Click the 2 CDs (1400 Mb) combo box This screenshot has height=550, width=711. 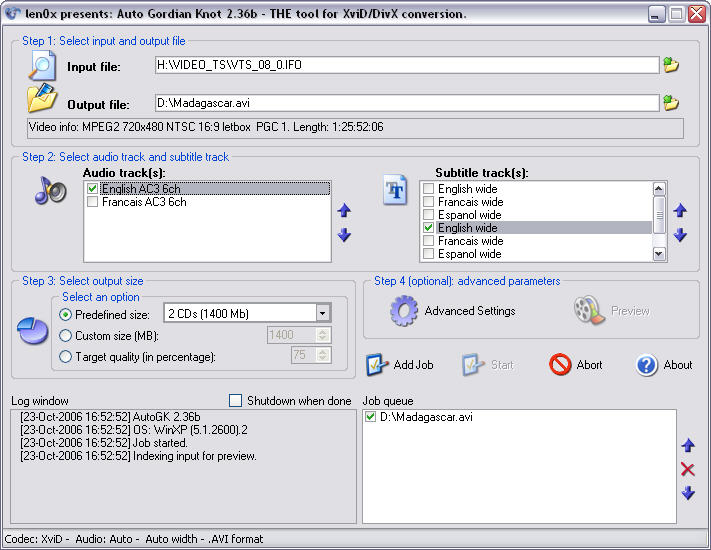point(247,313)
